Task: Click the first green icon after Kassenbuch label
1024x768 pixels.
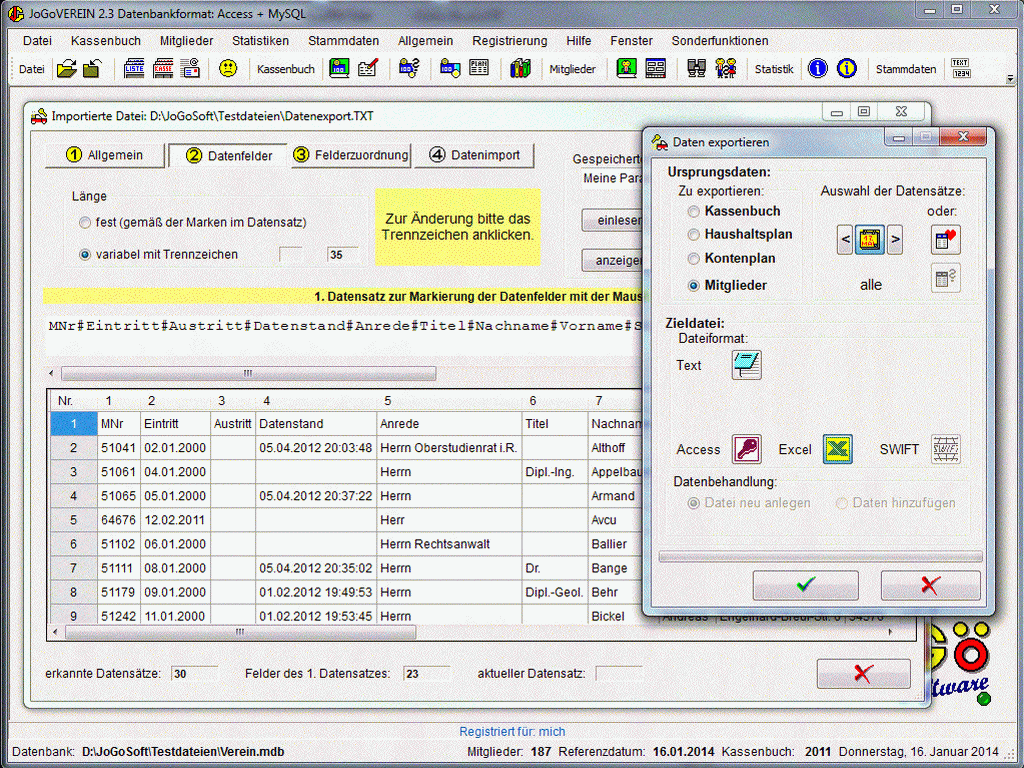Action: point(339,69)
